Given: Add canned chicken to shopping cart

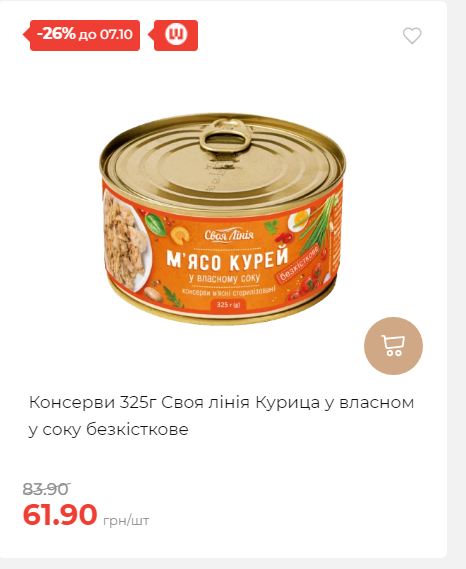Looking at the screenshot, I should 393,346.
